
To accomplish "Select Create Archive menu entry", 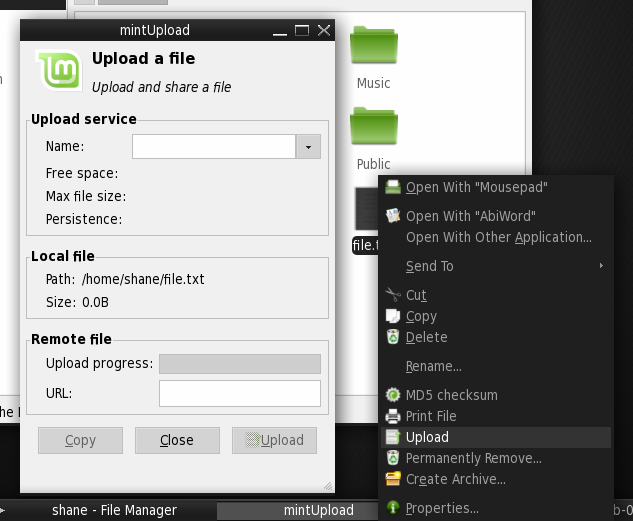I will [x=455, y=479].
